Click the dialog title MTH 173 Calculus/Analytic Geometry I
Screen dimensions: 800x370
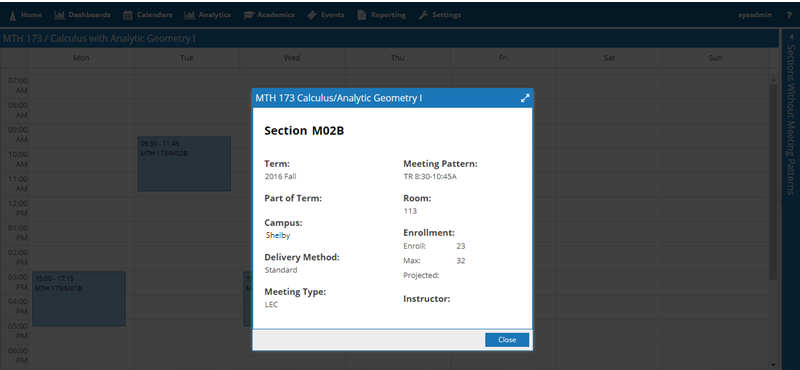coord(339,98)
